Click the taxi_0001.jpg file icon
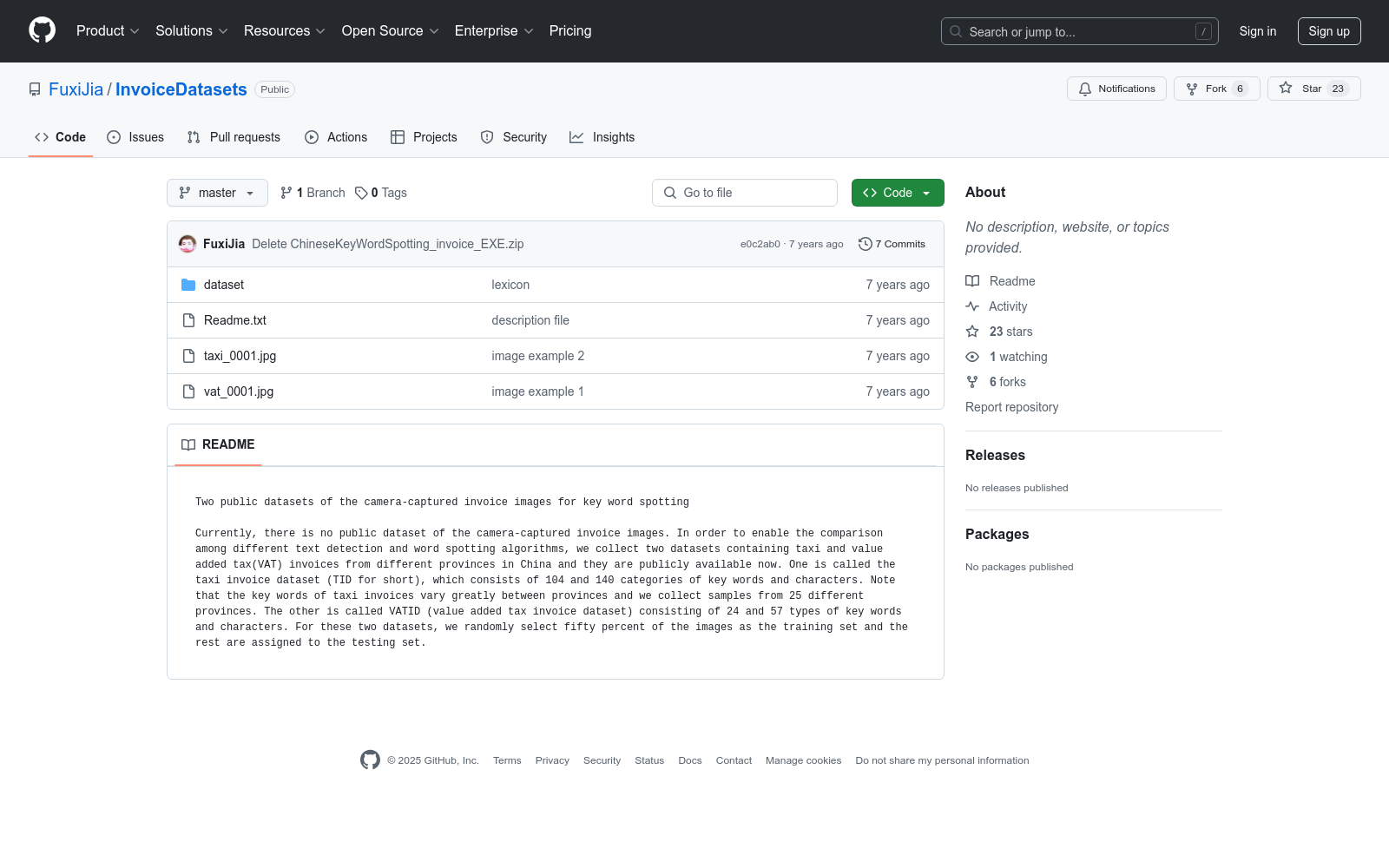 click(188, 356)
